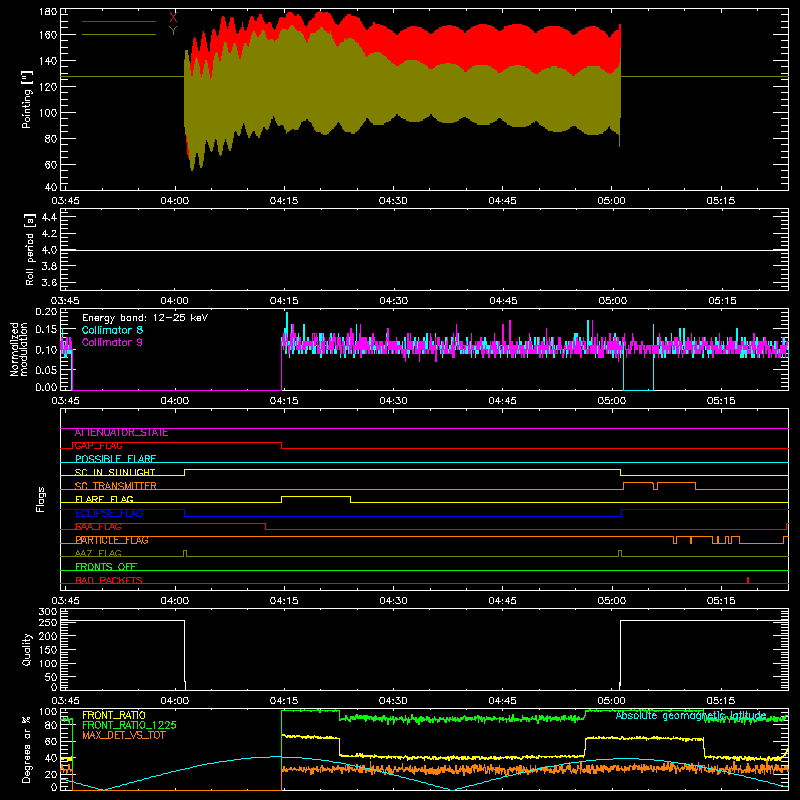Select the FRONTS_OFF label
The width and height of the screenshot is (800, 800).
tap(106, 567)
